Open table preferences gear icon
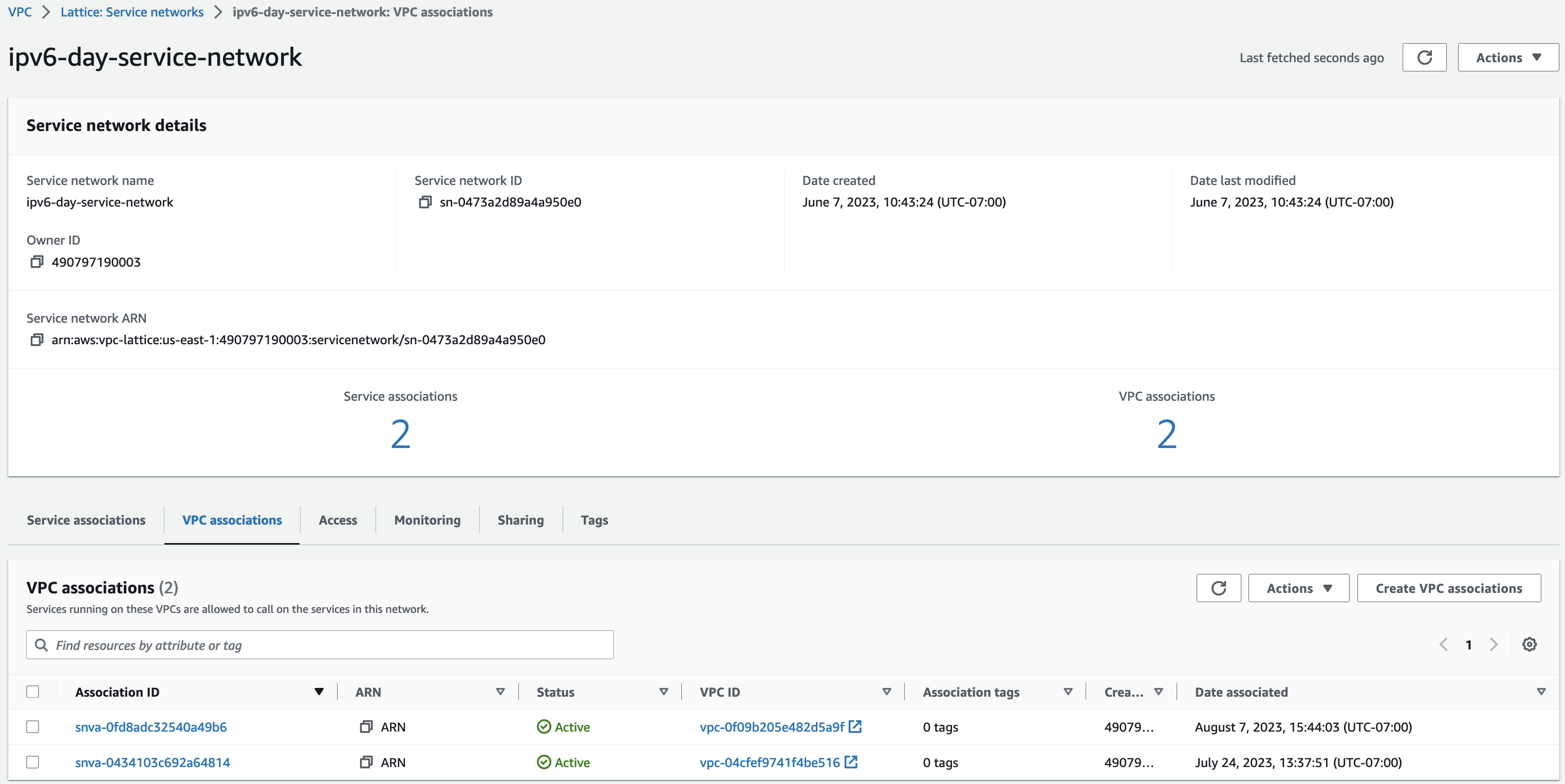The width and height of the screenshot is (1565, 784). tap(1529, 644)
